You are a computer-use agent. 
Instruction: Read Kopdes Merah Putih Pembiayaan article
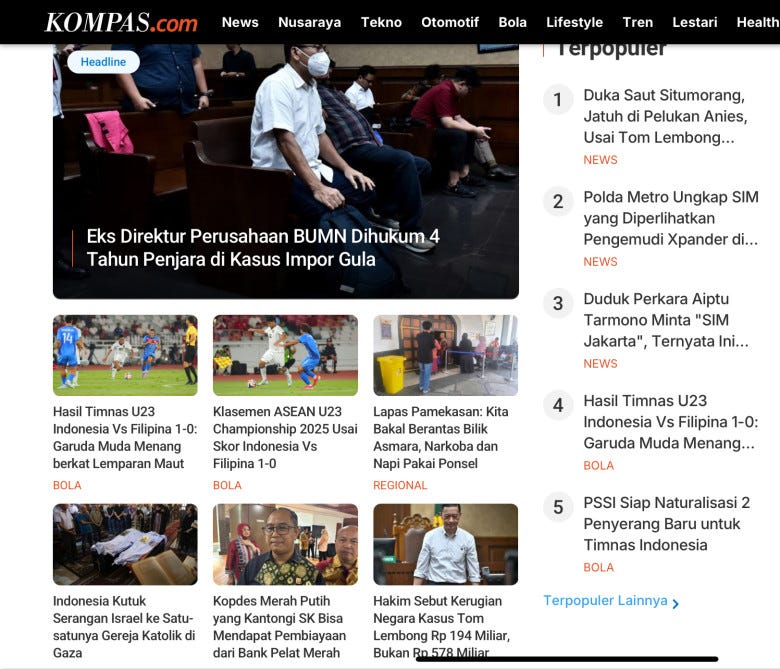click(x=280, y=627)
